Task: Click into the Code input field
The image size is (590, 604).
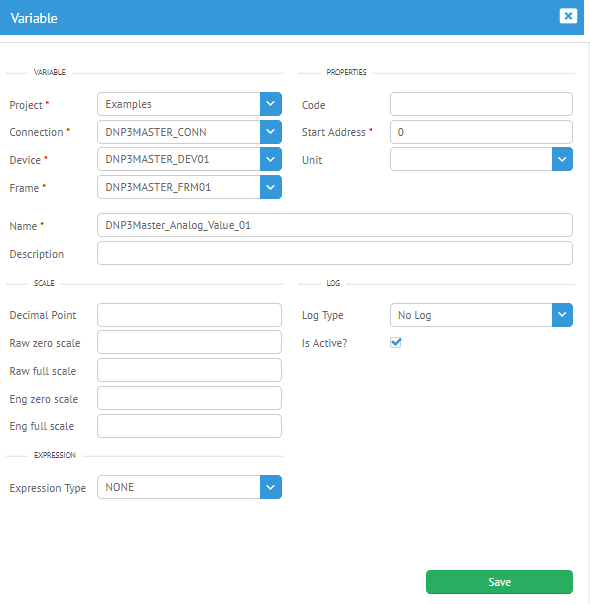Action: pos(481,104)
